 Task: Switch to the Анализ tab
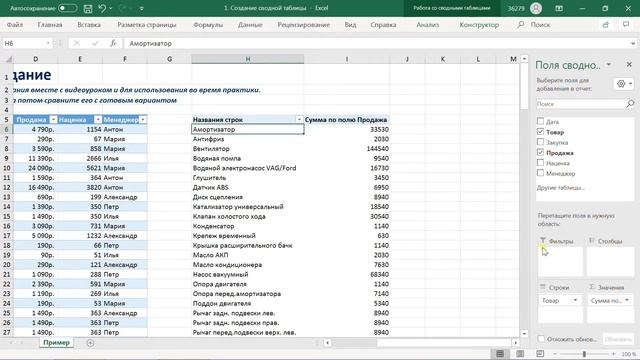pos(428,25)
